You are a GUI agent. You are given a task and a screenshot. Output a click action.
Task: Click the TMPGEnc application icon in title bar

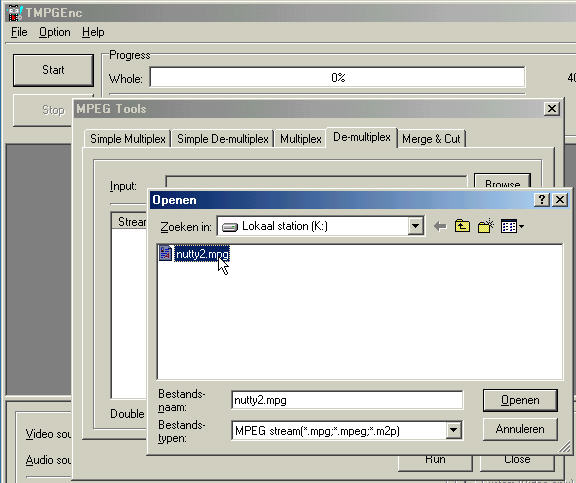coord(14,13)
